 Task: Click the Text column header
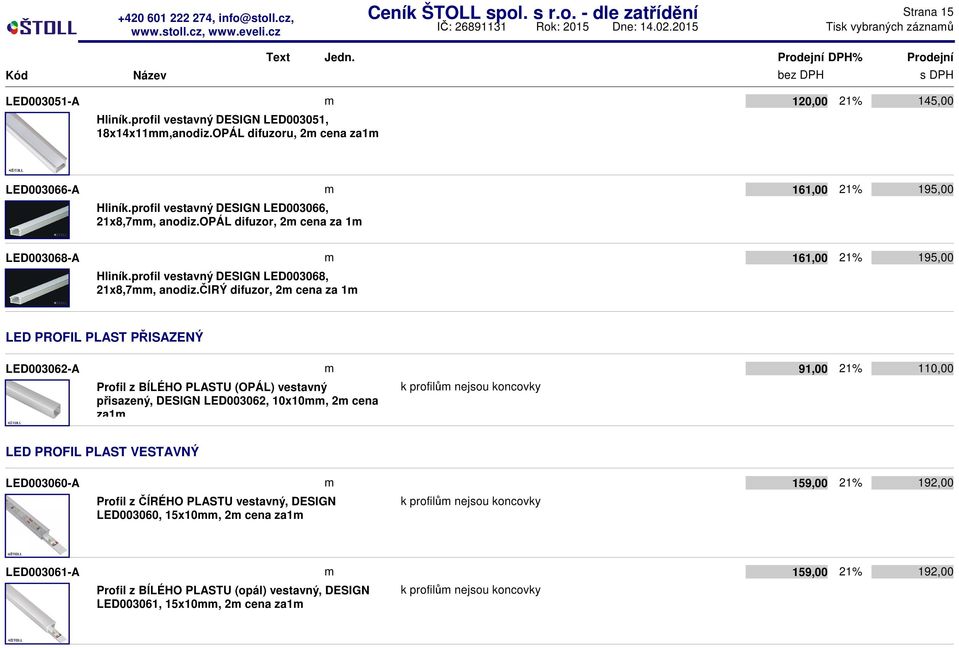tap(278, 57)
